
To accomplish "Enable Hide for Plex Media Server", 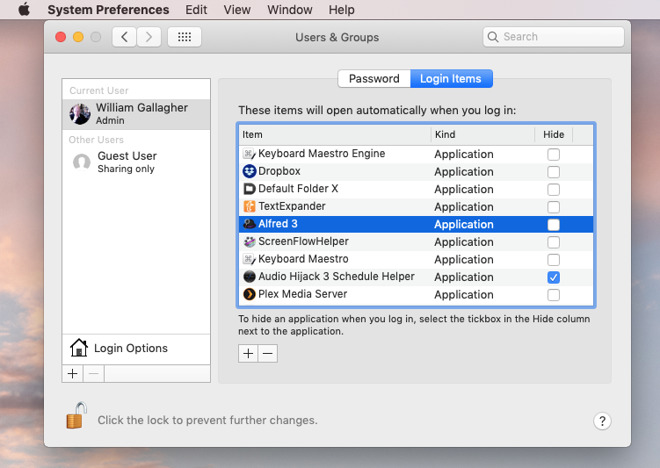I will click(x=554, y=295).
